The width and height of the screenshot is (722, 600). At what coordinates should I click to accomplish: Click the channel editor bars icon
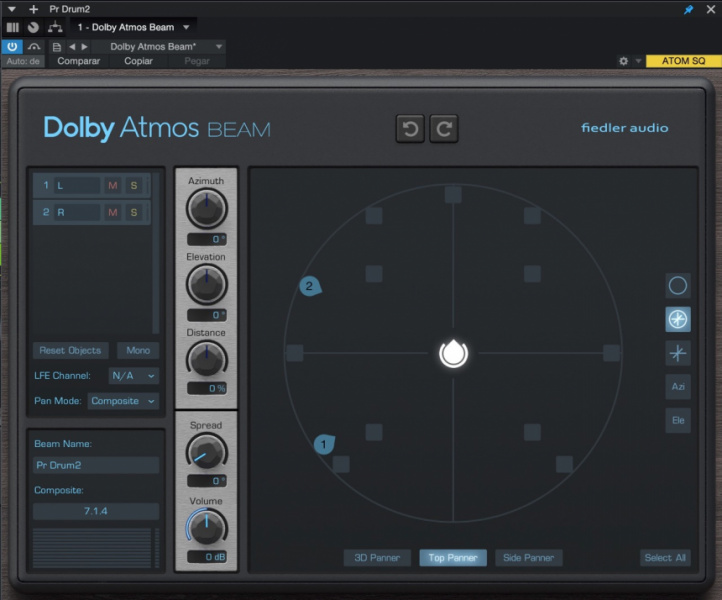[13, 28]
